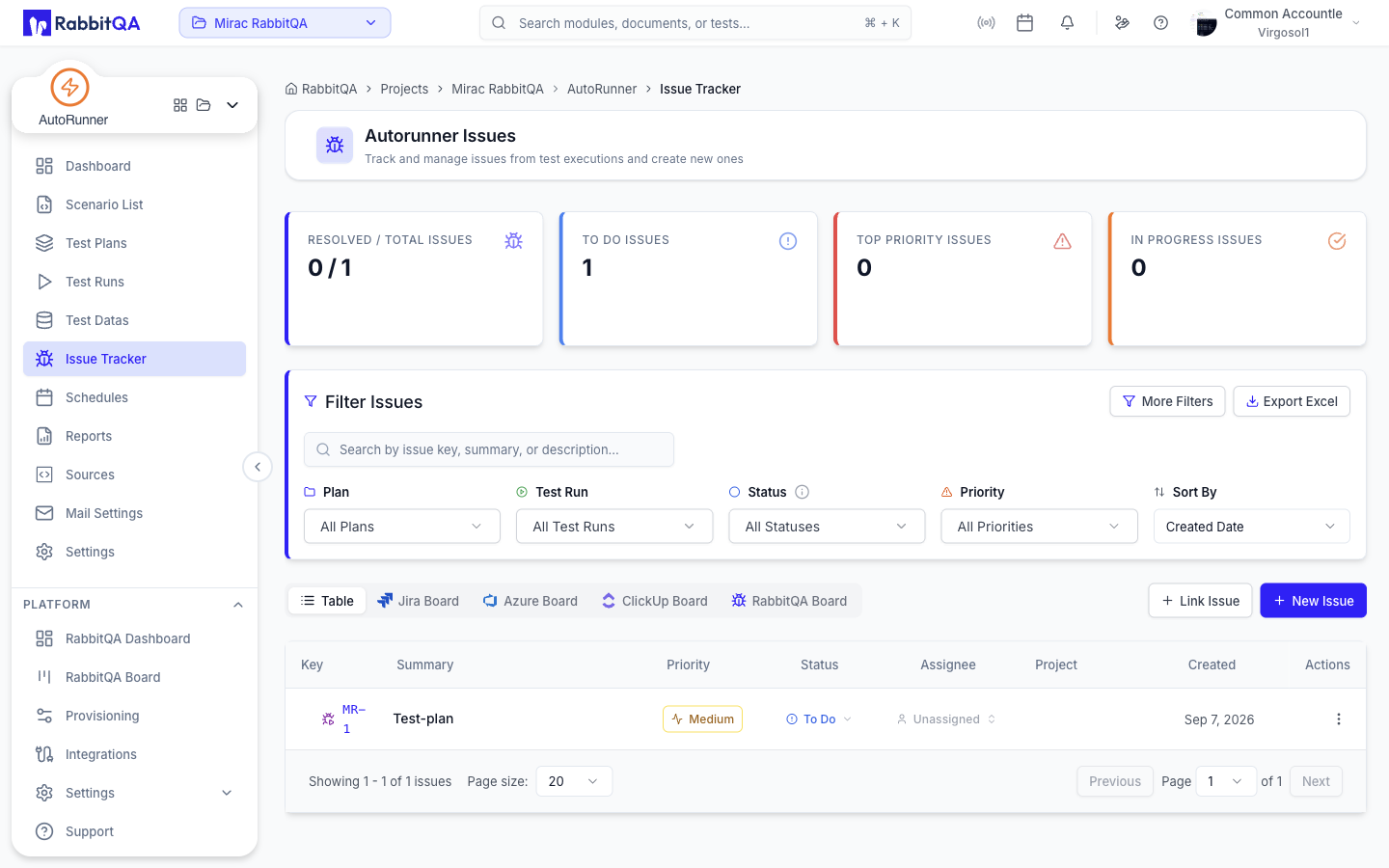The height and width of the screenshot is (868, 1389).
Task: Open notifications bell
Action: point(1067,23)
